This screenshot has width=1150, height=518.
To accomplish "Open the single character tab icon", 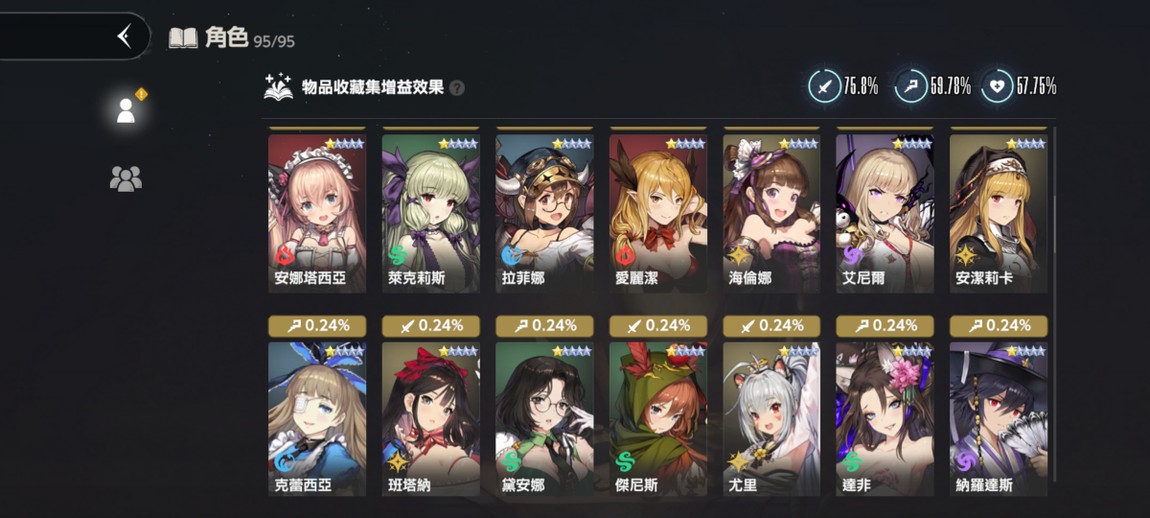I will (x=126, y=110).
